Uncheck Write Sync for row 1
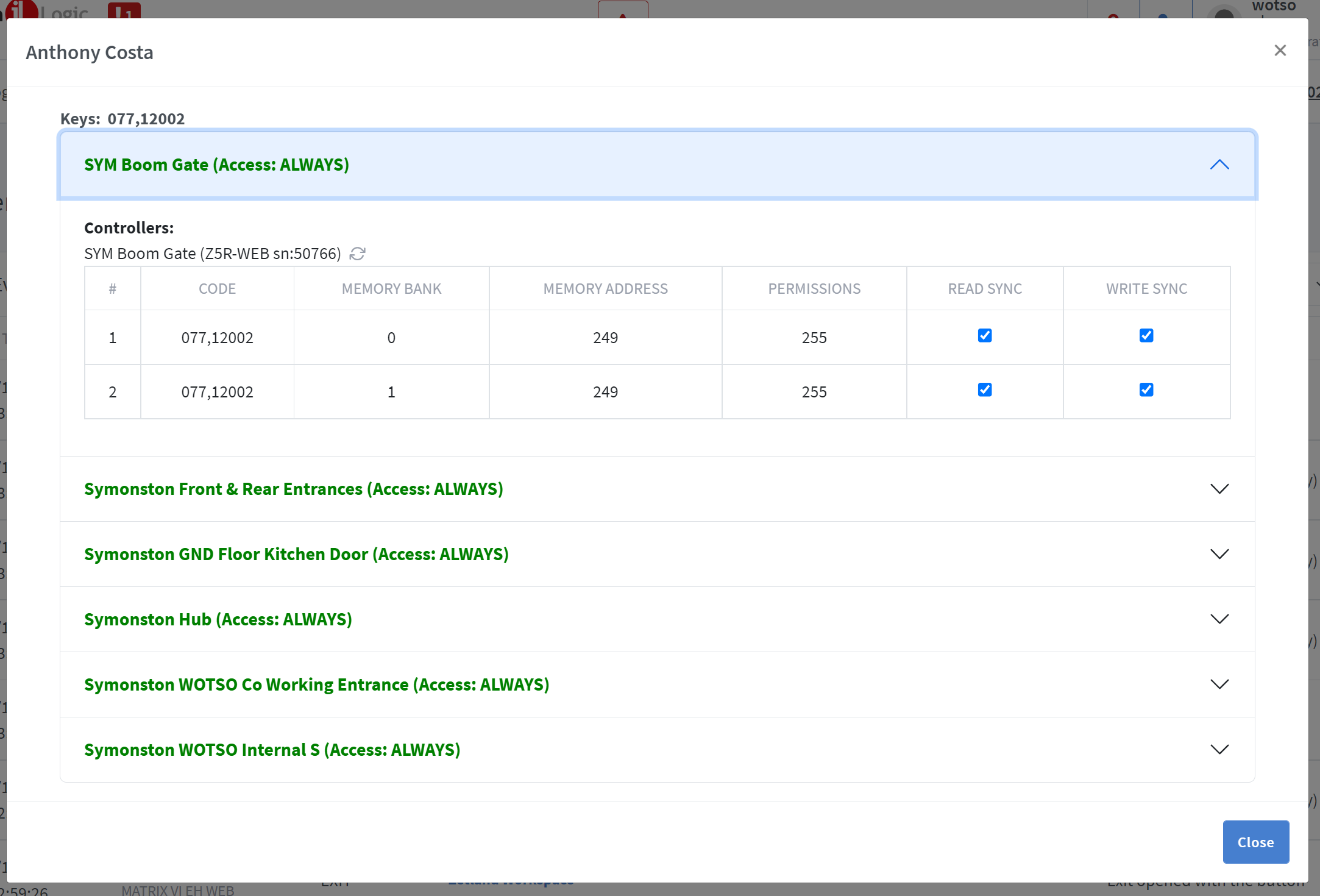This screenshot has height=896, width=1320. (1146, 336)
